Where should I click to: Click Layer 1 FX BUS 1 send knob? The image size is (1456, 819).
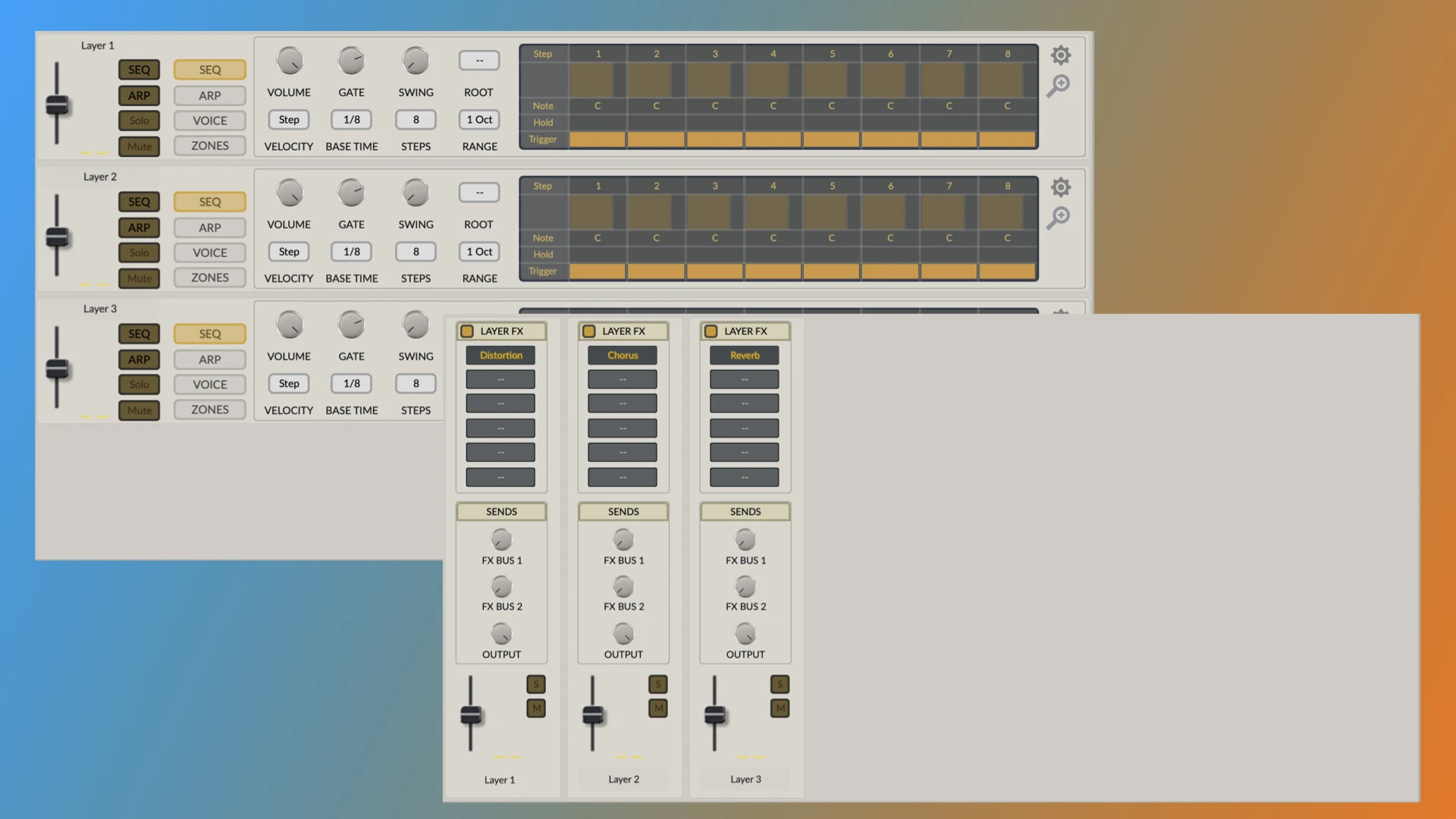click(x=501, y=540)
